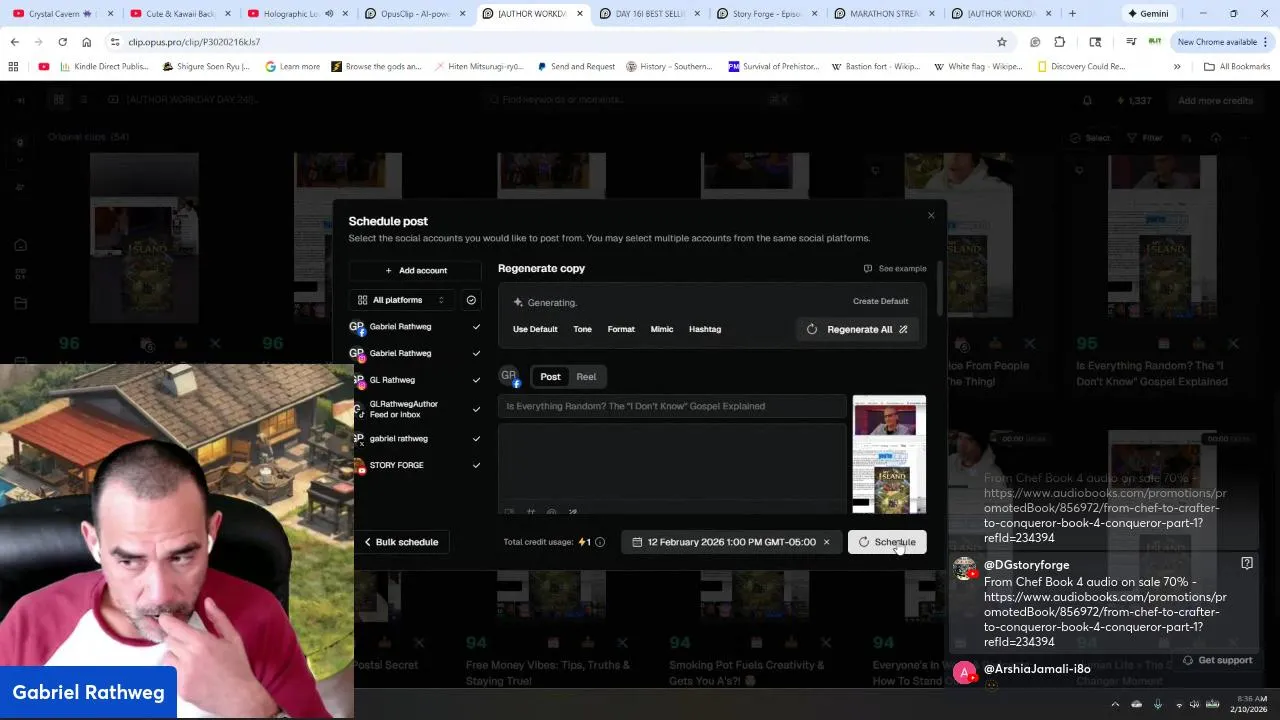Click the credit usage info icon
The height and width of the screenshot is (720, 1280).
tap(600, 542)
